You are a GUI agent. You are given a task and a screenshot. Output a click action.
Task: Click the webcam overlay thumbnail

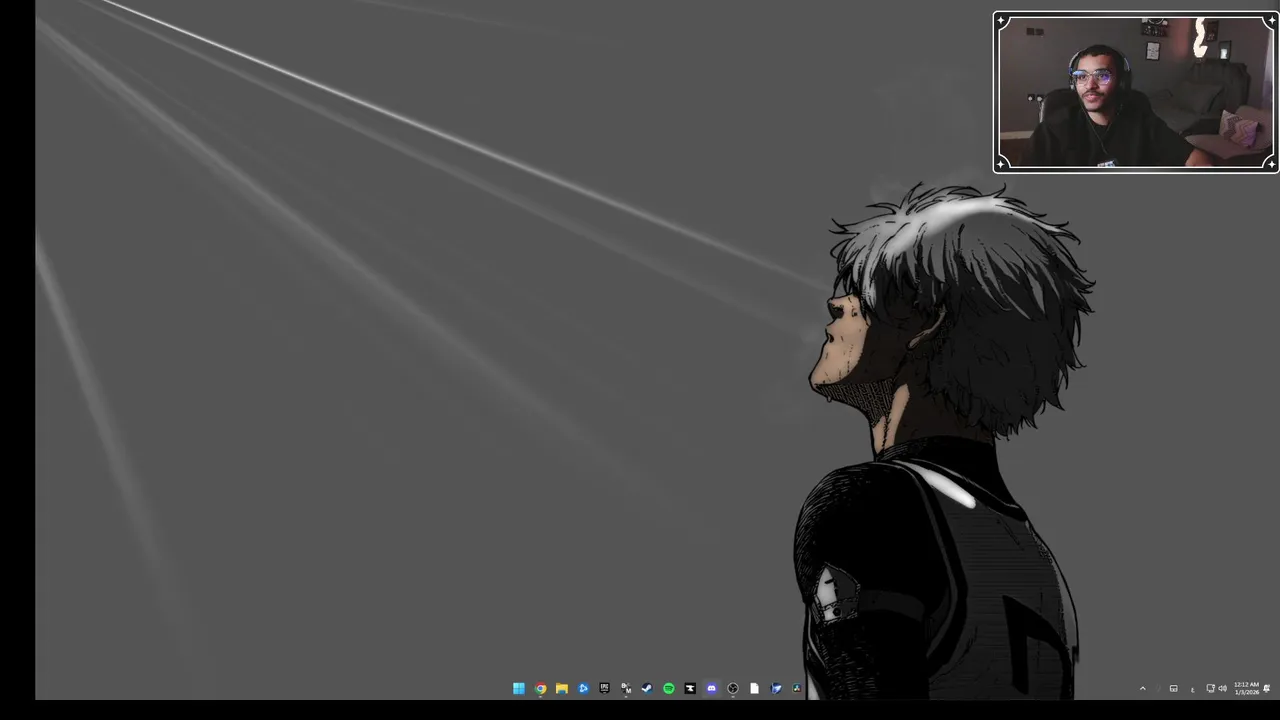pyautogui.click(x=1136, y=92)
